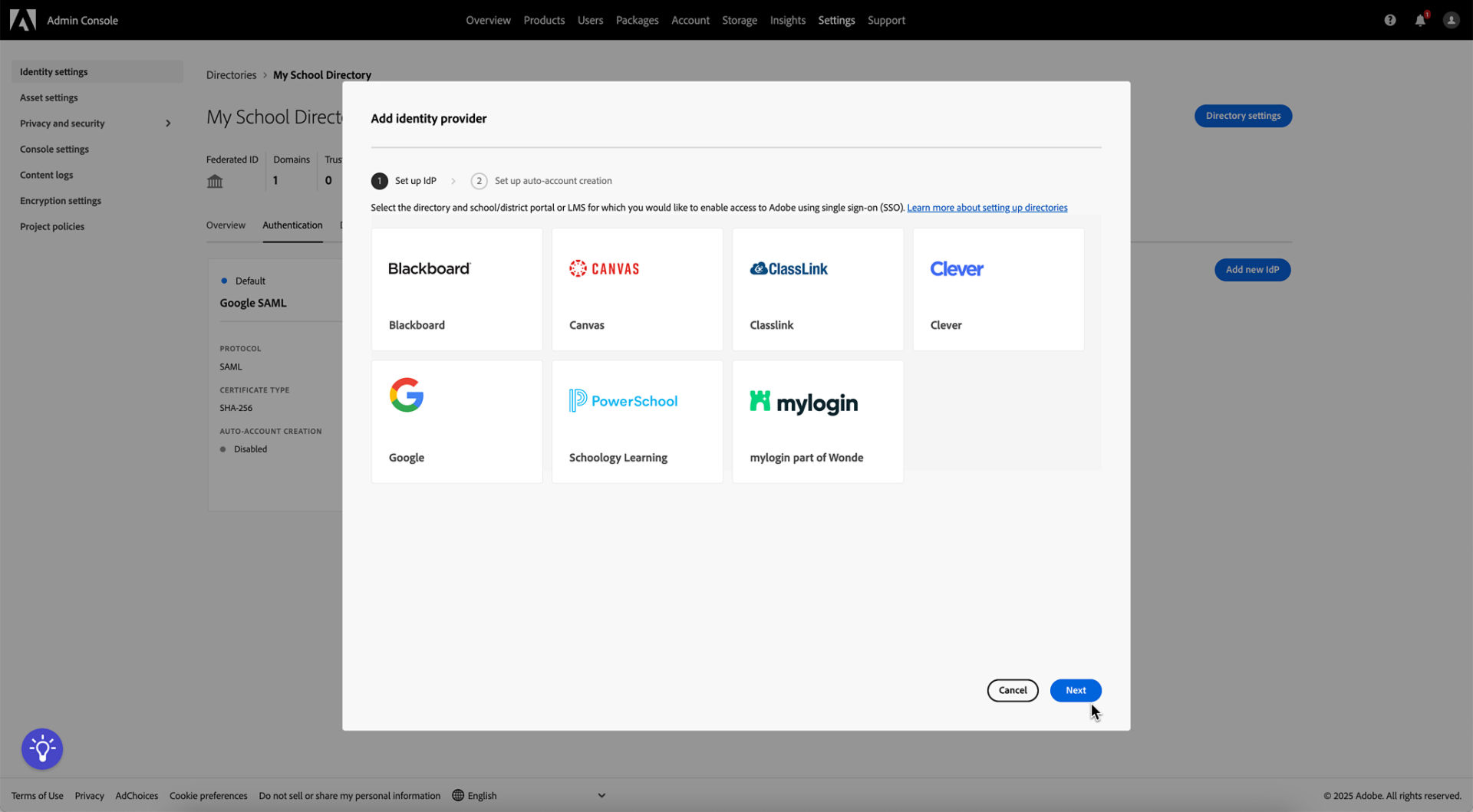Open the notifications bell icon
Image resolution: width=1473 pixels, height=812 pixels.
tap(1420, 21)
